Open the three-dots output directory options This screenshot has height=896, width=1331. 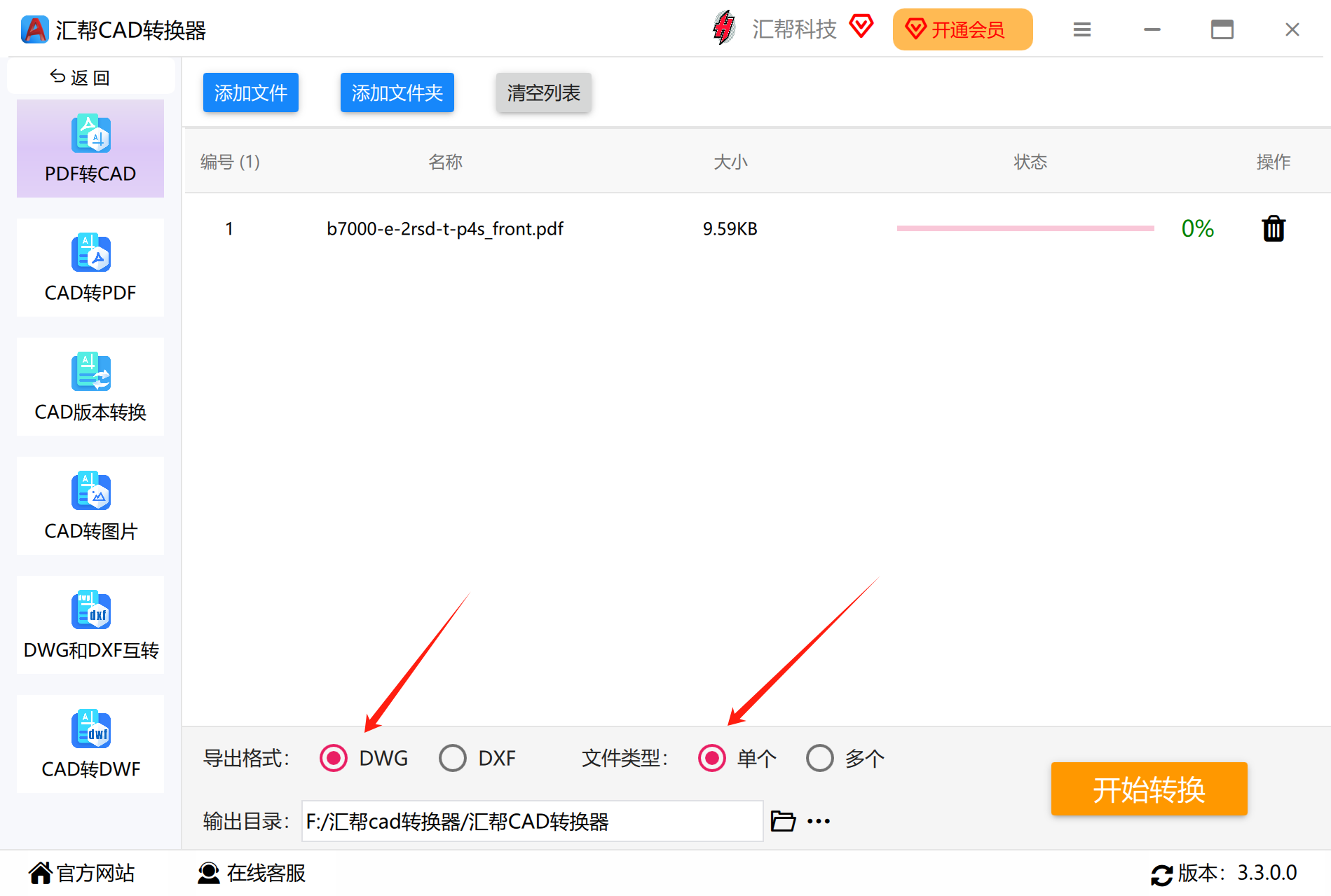coord(819,821)
